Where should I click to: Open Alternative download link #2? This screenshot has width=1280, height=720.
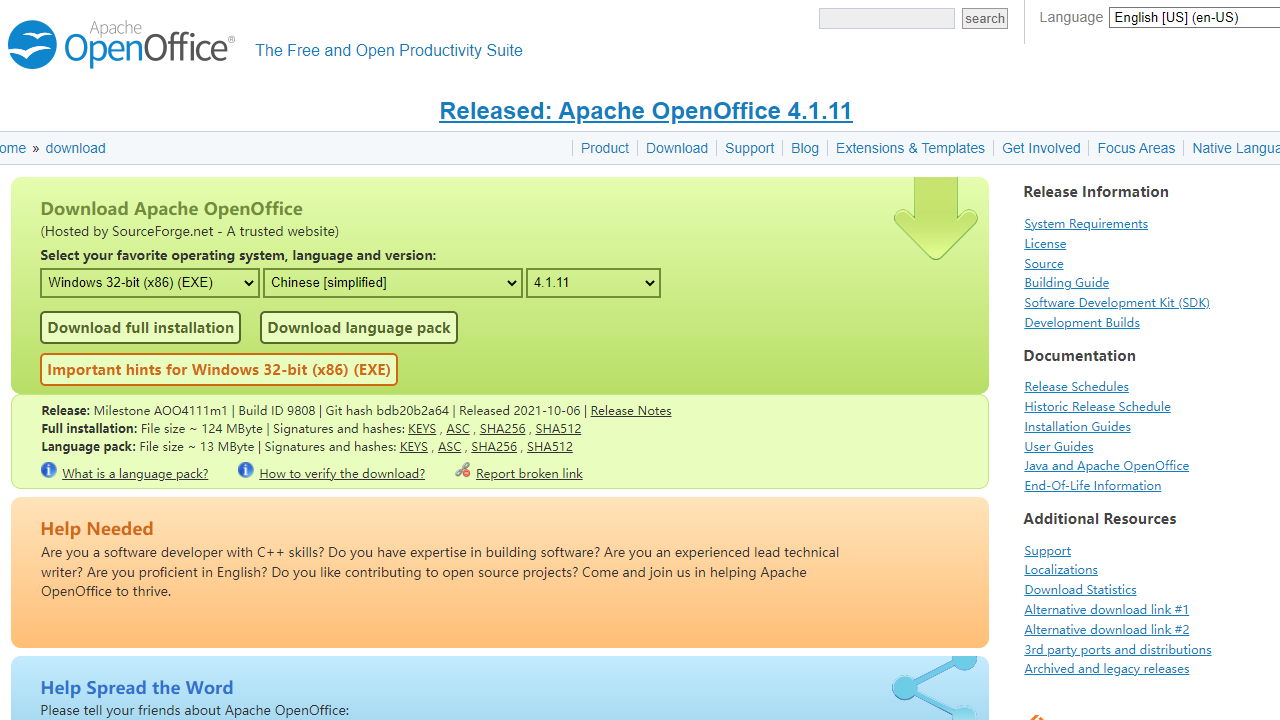pos(1107,630)
